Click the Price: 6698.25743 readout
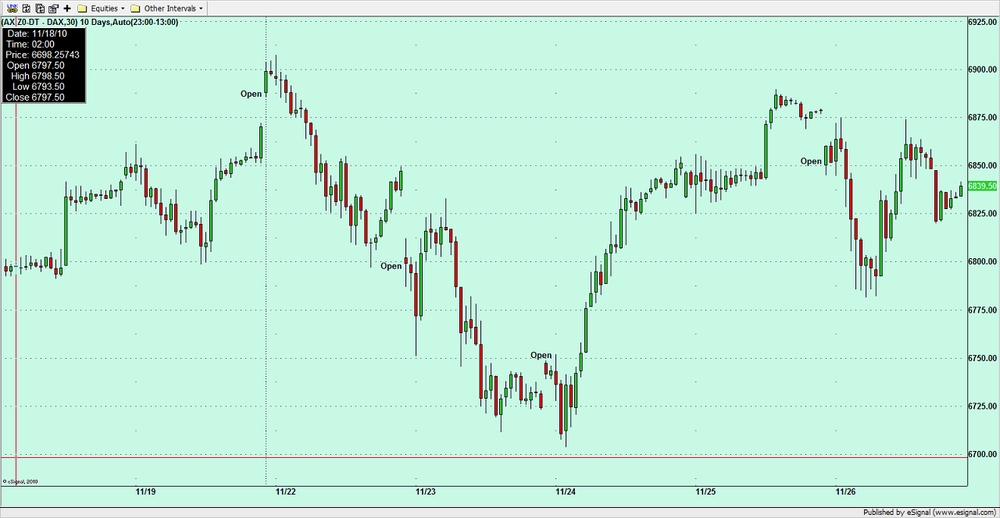 [42, 55]
